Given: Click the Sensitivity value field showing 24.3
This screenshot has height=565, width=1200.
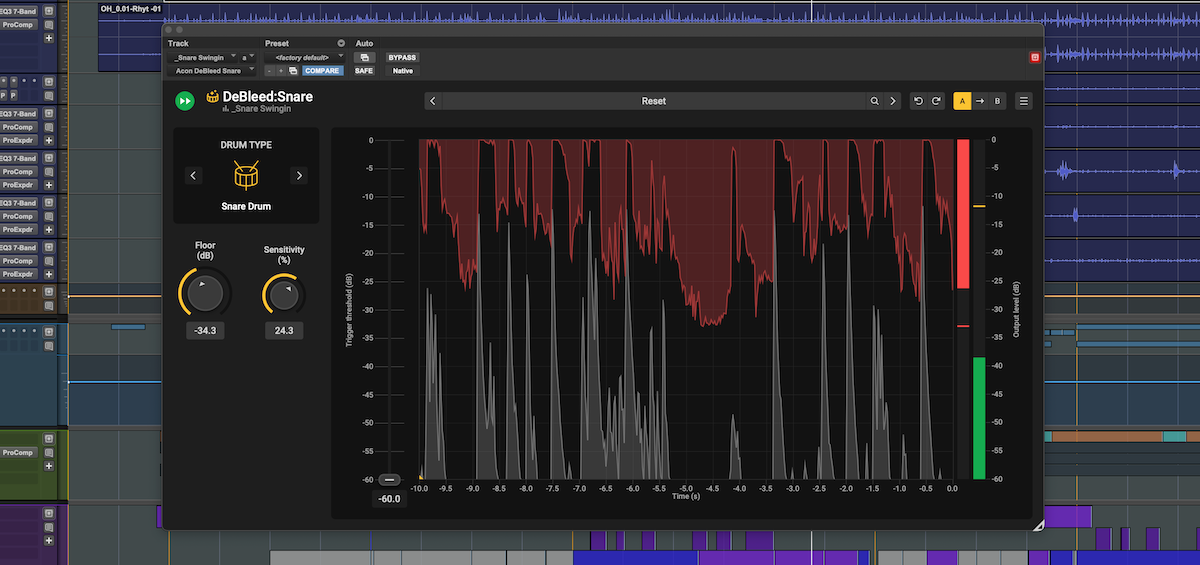Looking at the screenshot, I should pyautogui.click(x=284, y=330).
